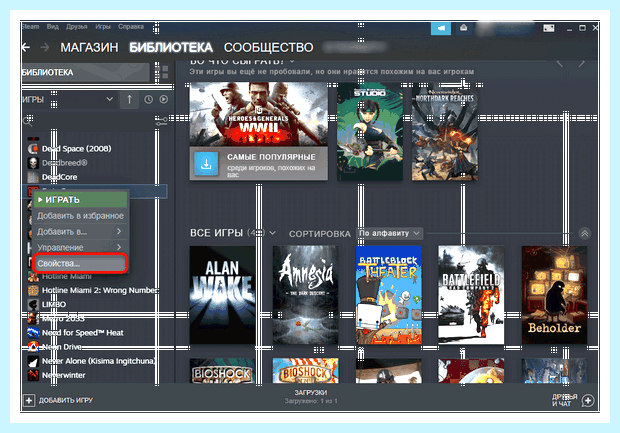
Task: Switch to the БИБЛИОТЕКА tab
Action: [x=171, y=47]
